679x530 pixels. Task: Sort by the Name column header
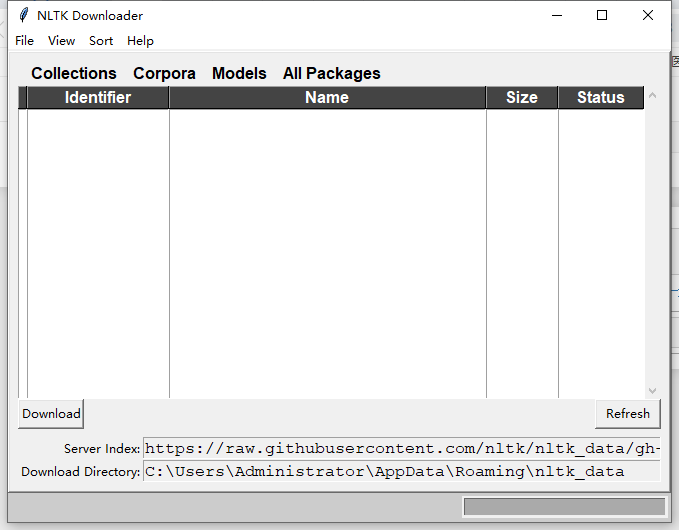tap(327, 97)
